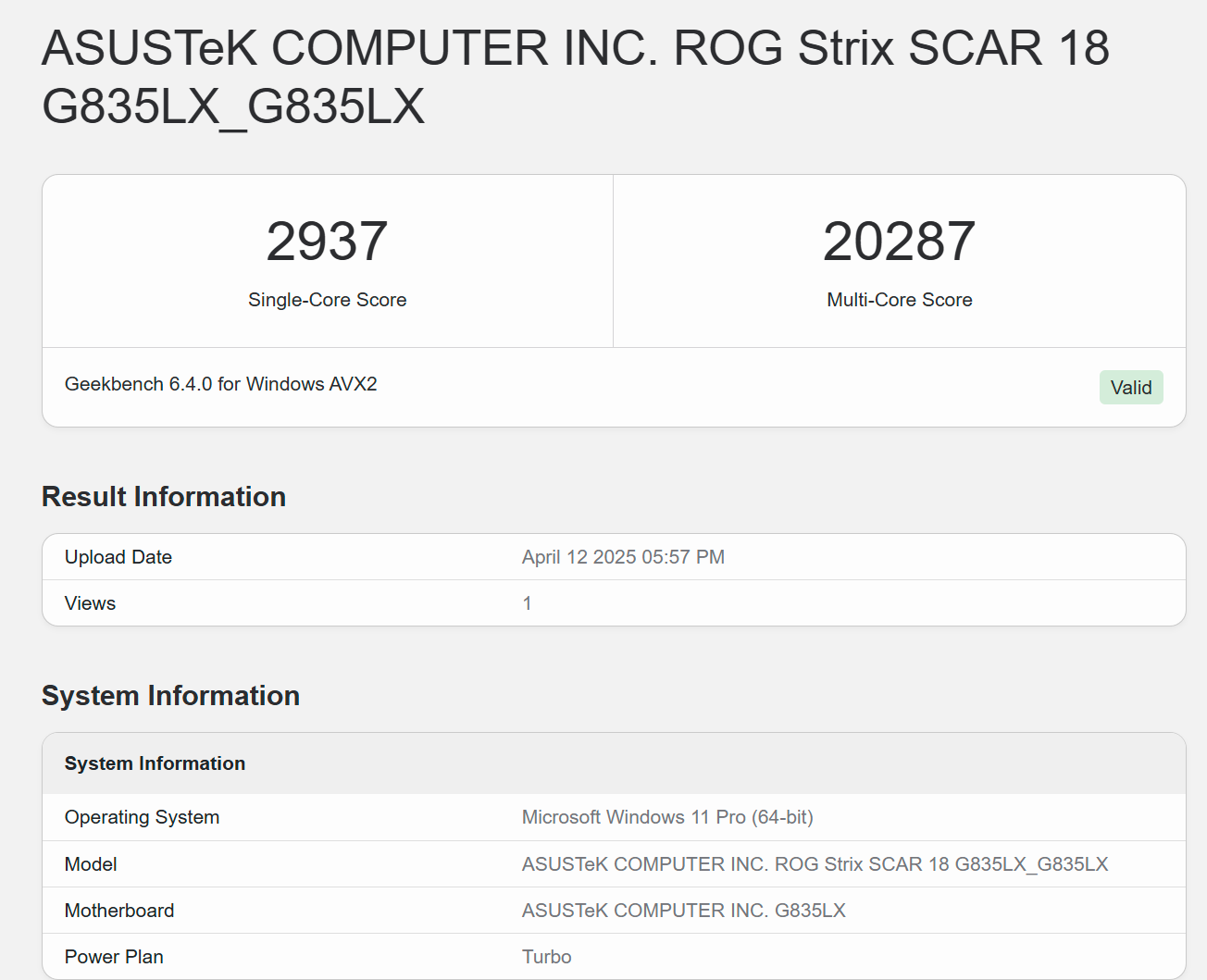Select the Views count value 1

click(x=527, y=602)
